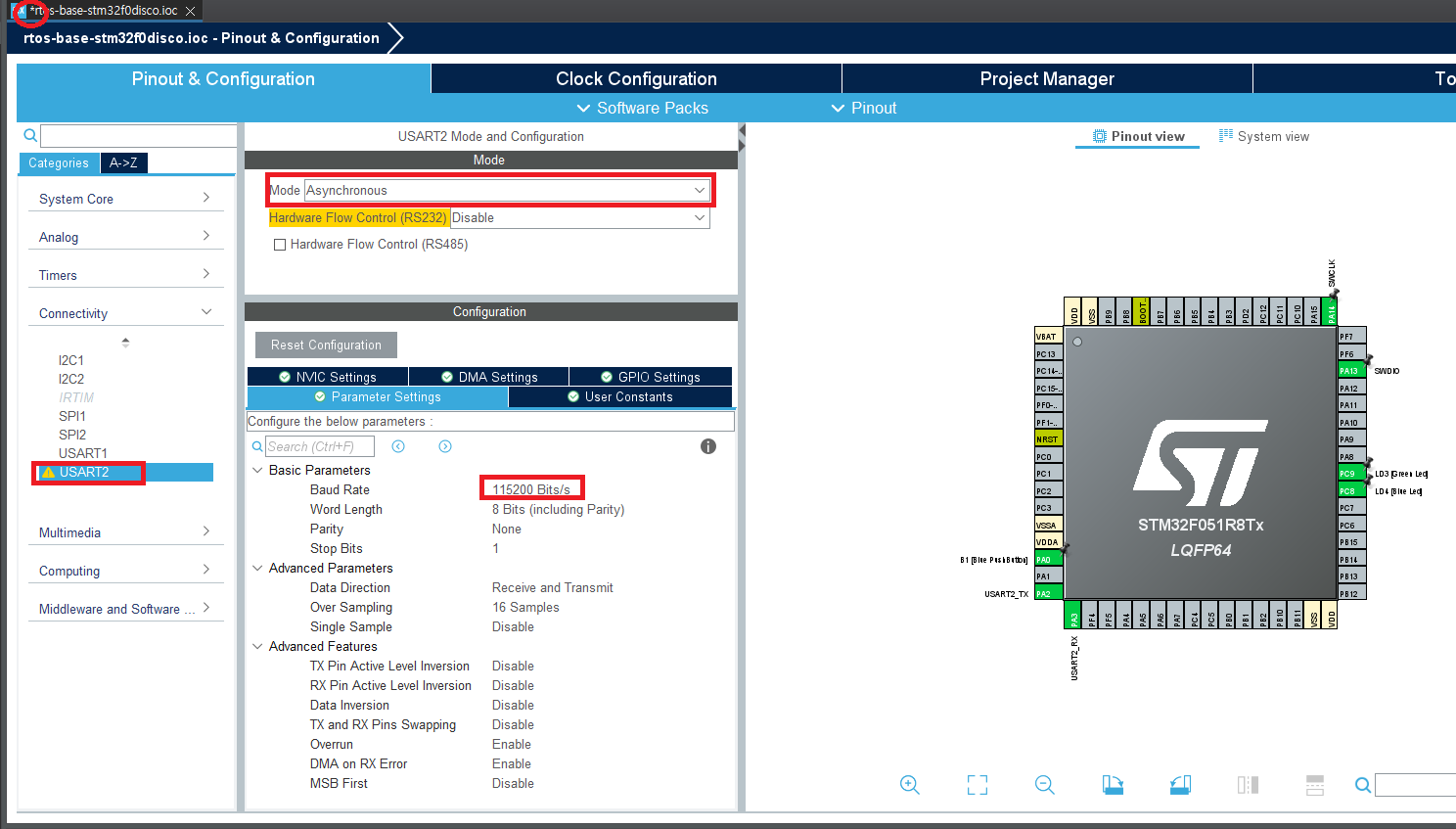Rotate chip view clockwise
The image size is (1456, 829).
1113,785
